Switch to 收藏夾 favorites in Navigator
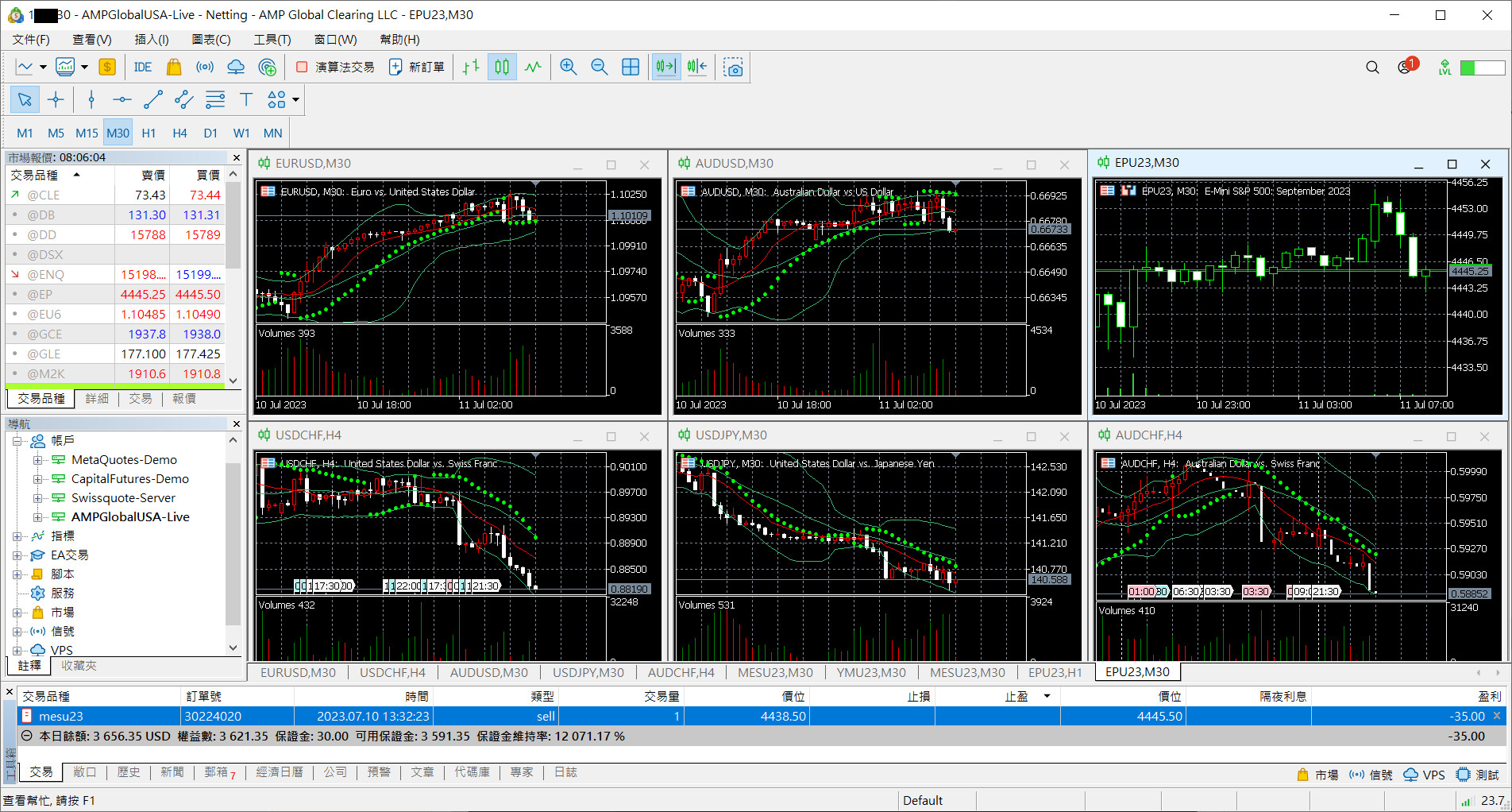The width and height of the screenshot is (1512, 812). coord(79,666)
